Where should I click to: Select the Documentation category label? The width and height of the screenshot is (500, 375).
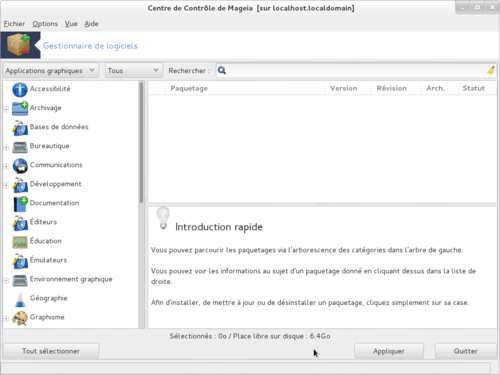(54, 203)
